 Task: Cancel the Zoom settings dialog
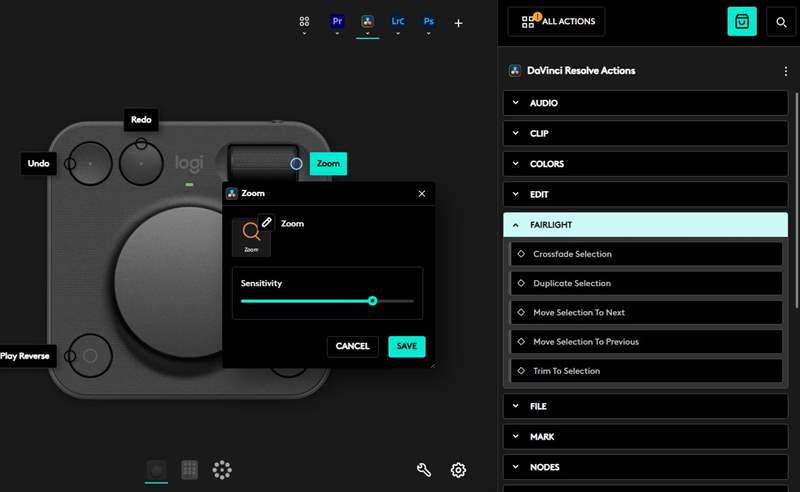[353, 346]
